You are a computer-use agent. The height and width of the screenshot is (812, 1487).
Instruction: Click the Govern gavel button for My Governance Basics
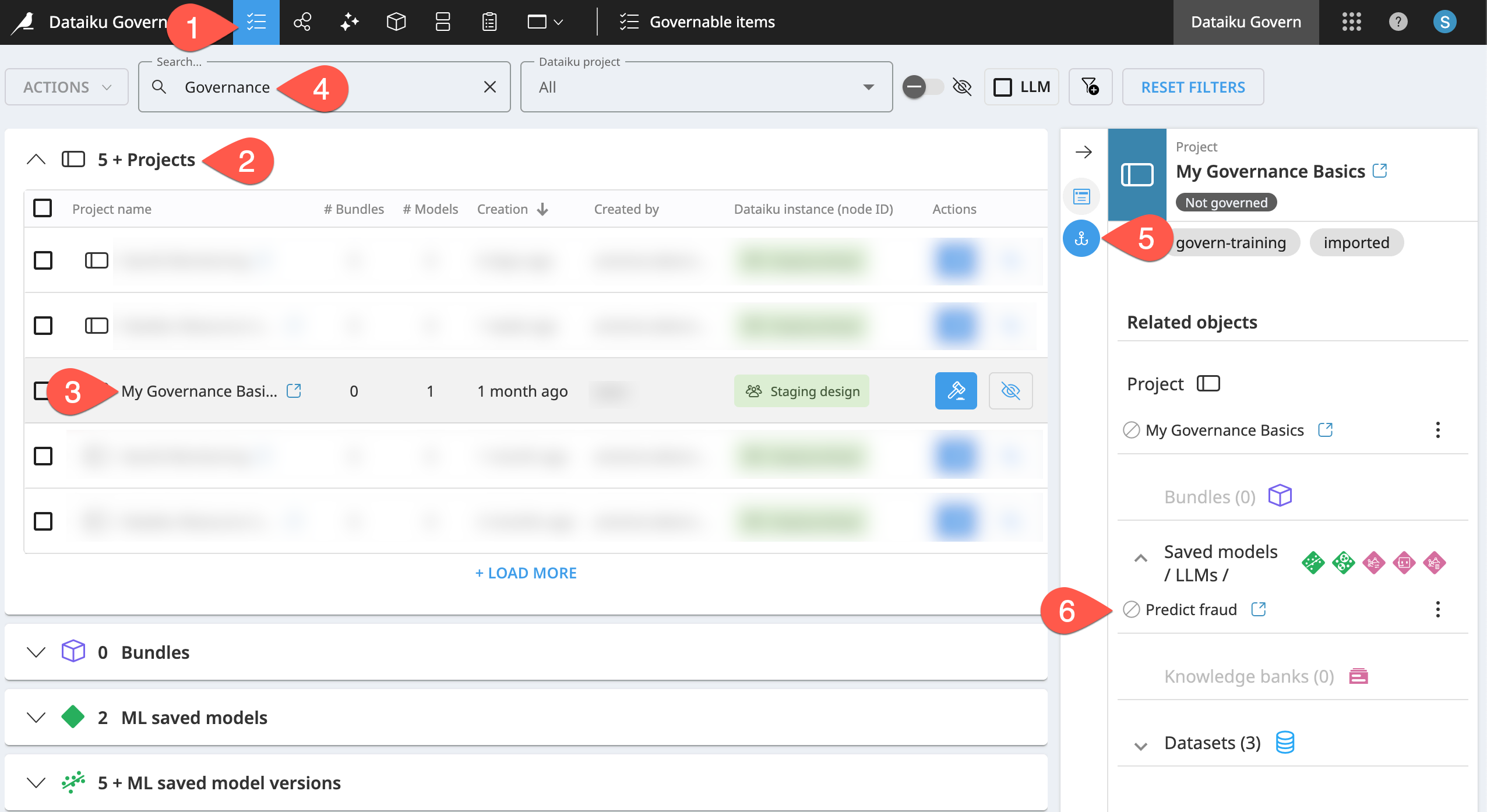point(956,391)
